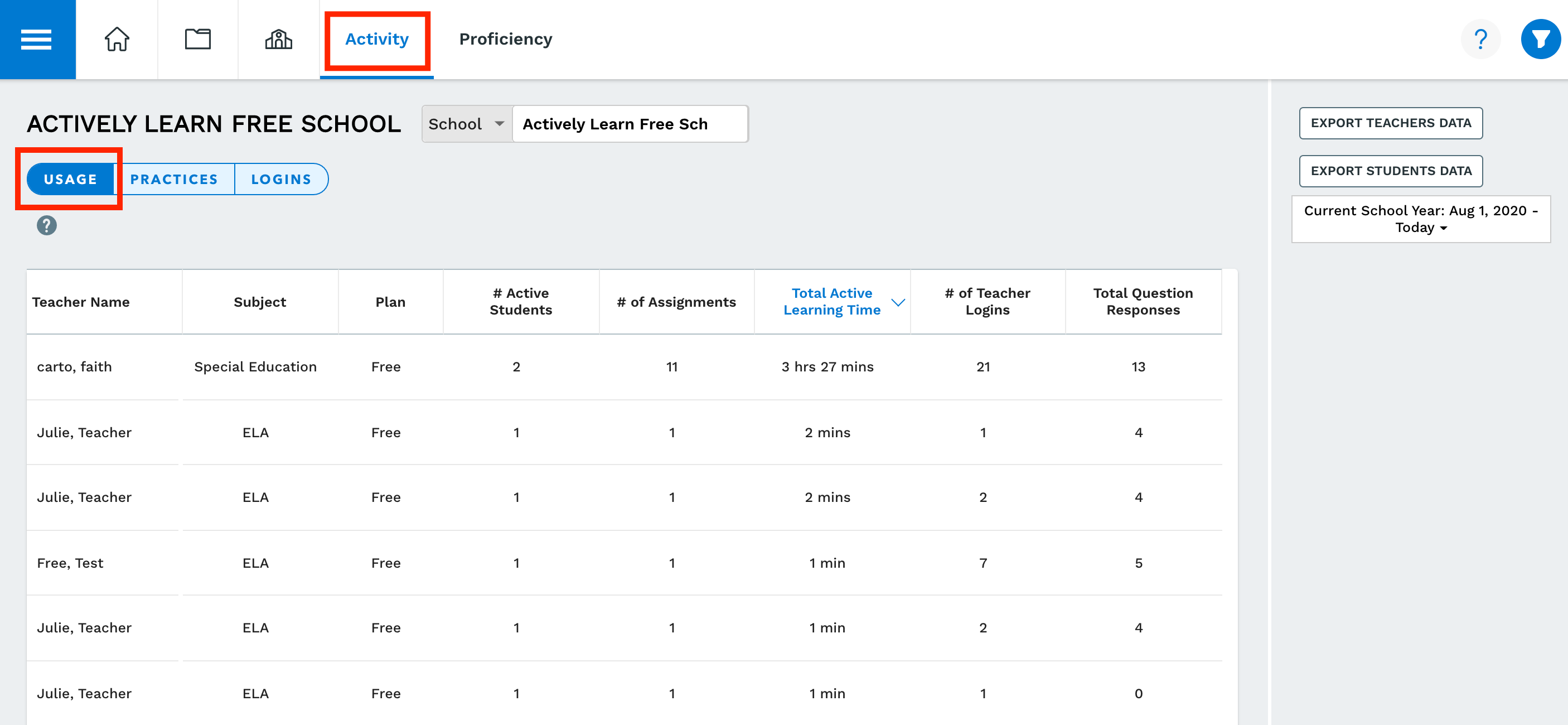The height and width of the screenshot is (725, 1568).
Task: Click the 11 assignments value
Action: point(672,367)
